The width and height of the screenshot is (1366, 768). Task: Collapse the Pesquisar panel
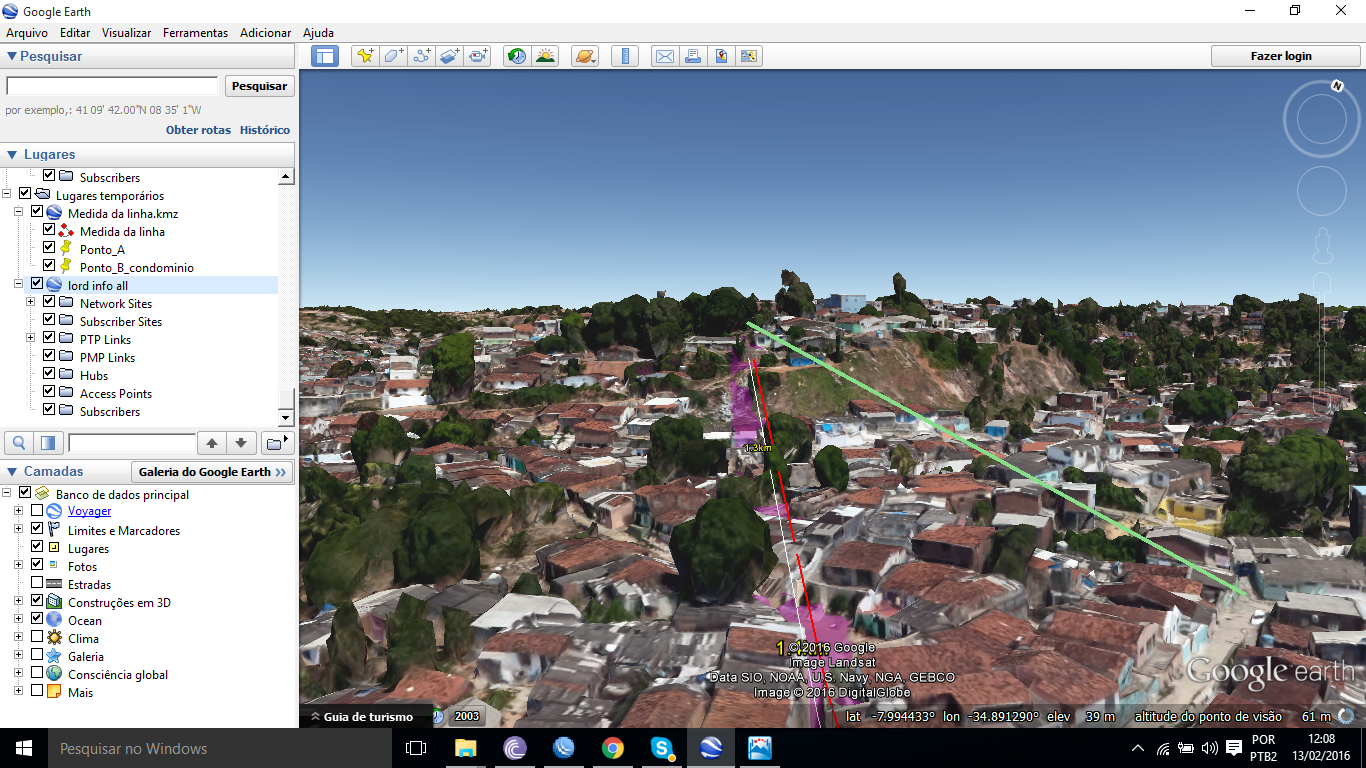pyautogui.click(x=12, y=57)
